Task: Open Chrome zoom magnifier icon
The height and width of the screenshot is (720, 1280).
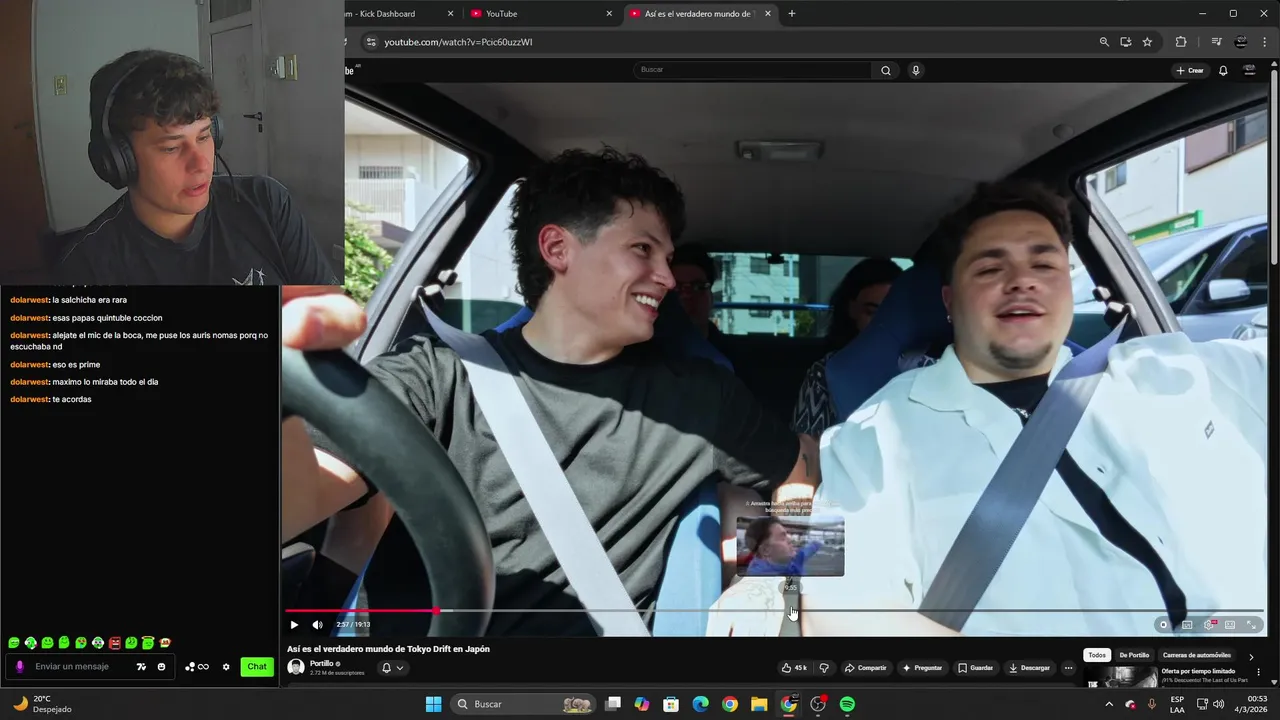Action: (1104, 42)
